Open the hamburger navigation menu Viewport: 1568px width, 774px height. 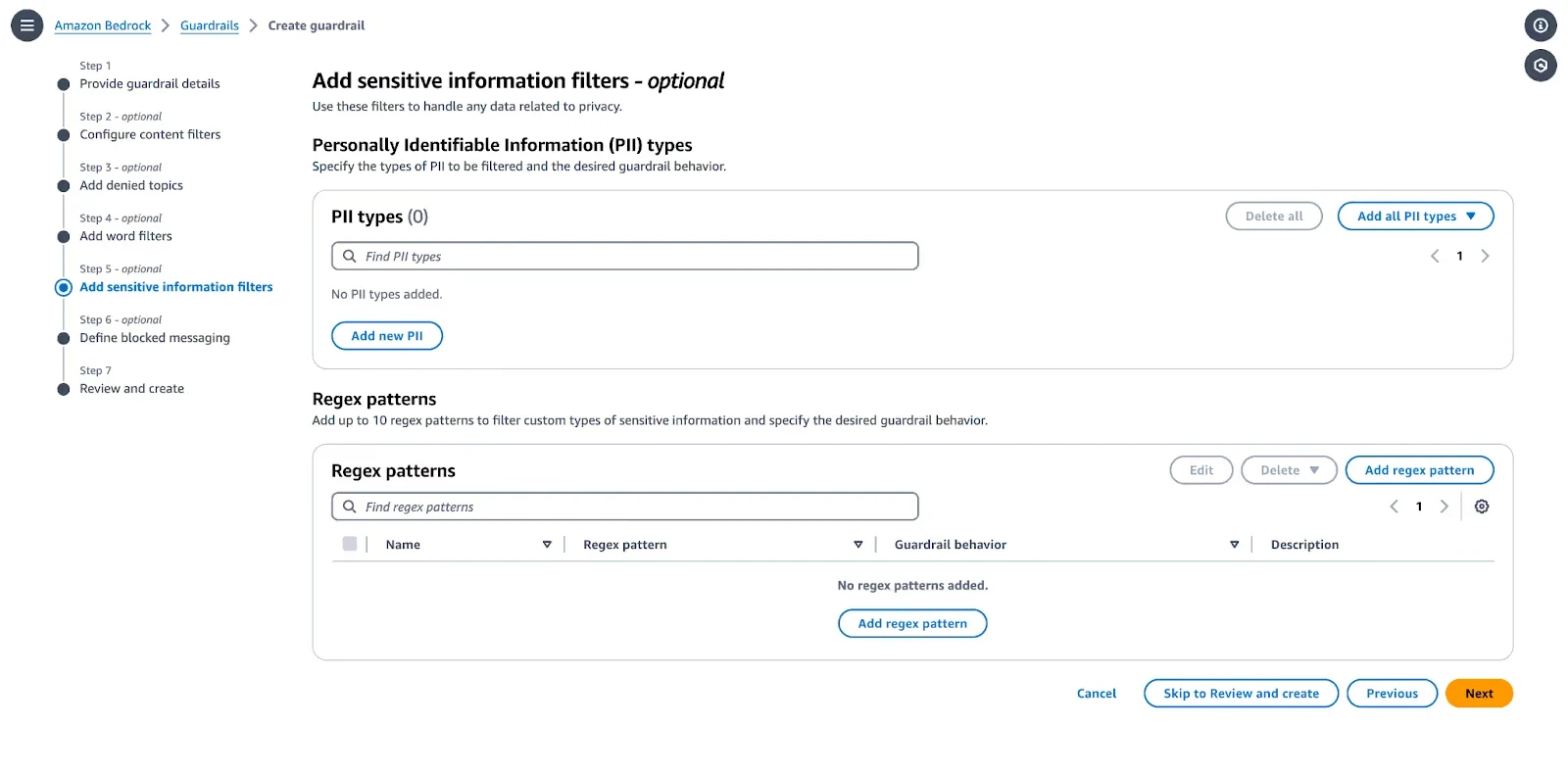point(26,25)
